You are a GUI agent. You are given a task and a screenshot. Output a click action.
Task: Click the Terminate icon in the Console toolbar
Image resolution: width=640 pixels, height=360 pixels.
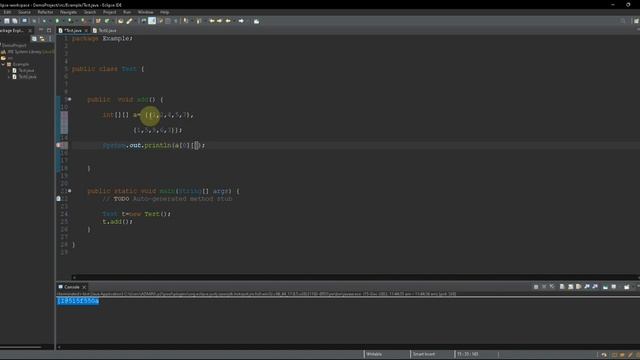point(536,287)
